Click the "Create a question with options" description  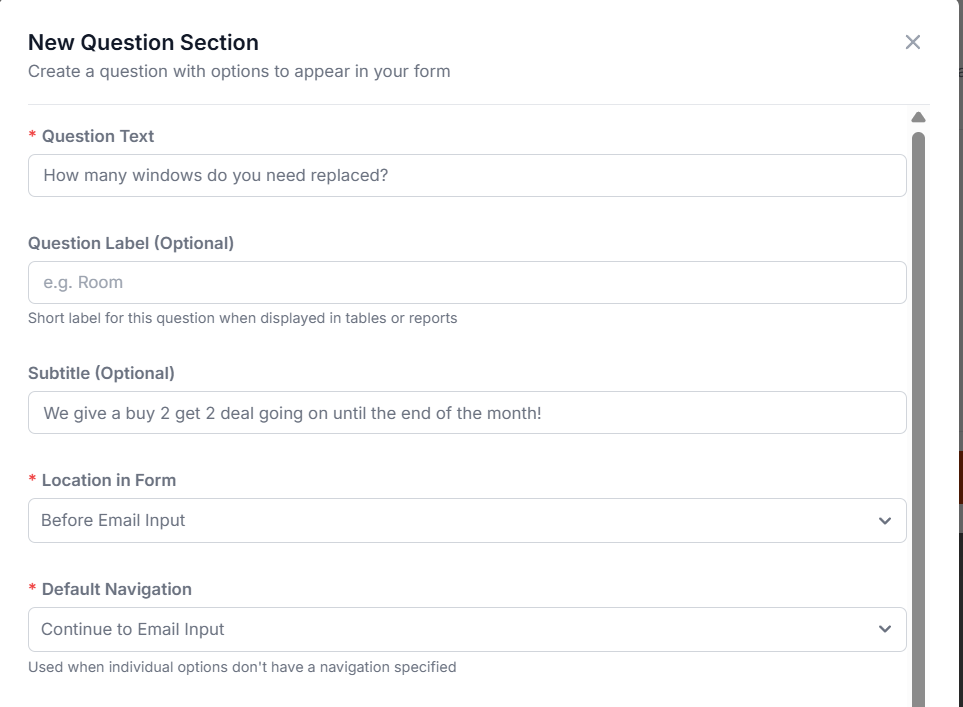point(239,71)
